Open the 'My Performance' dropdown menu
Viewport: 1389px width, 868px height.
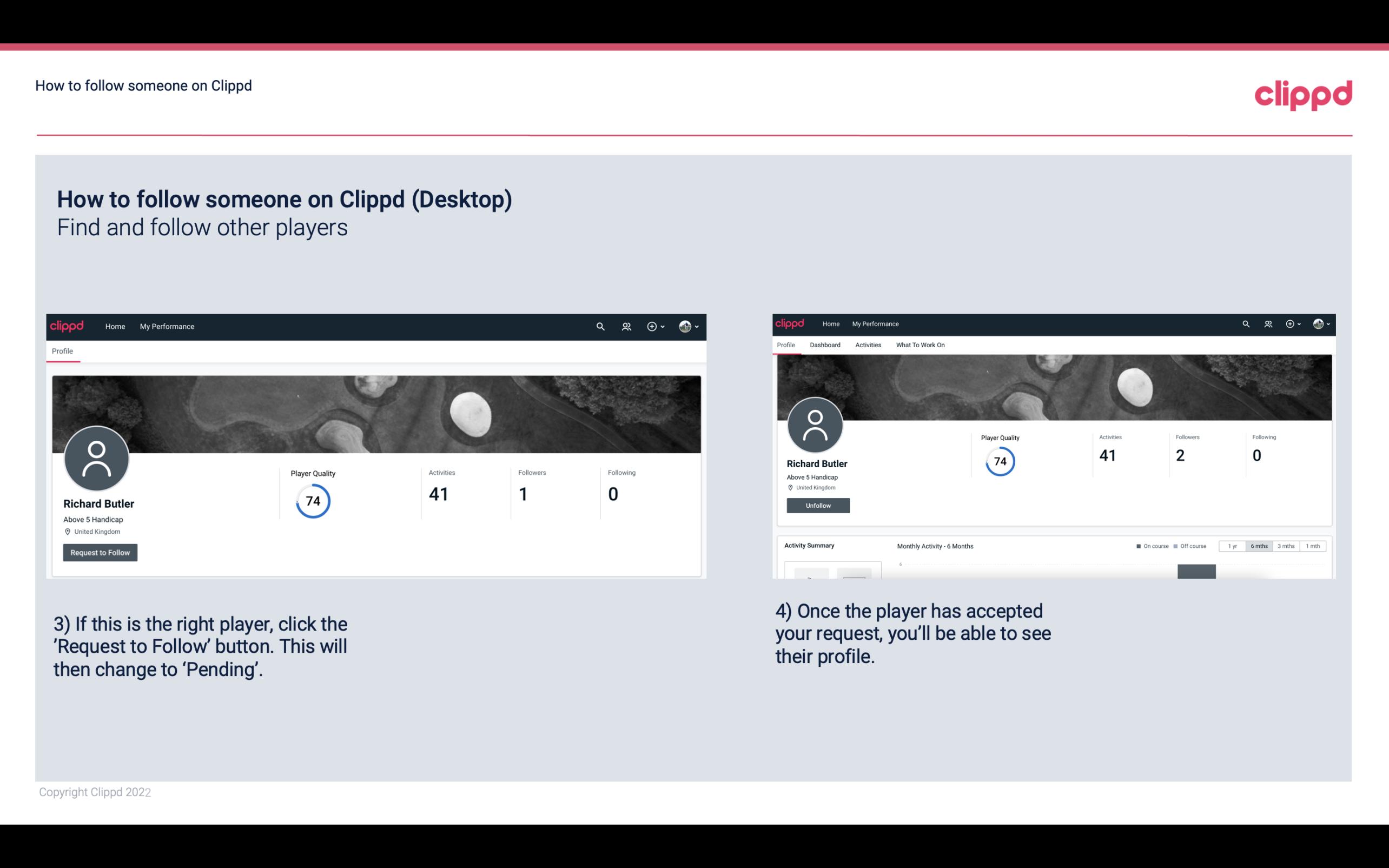[166, 326]
